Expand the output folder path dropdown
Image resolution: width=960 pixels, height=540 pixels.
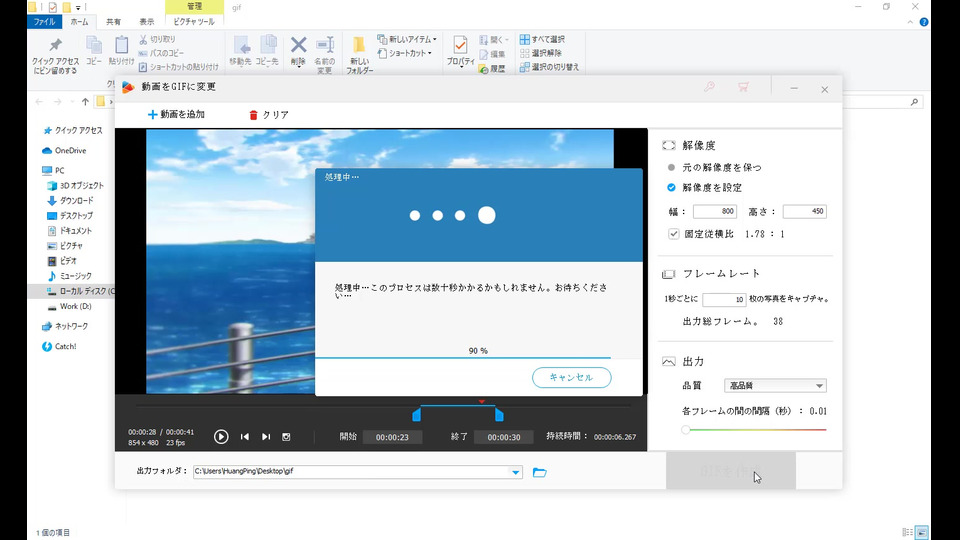pos(516,472)
